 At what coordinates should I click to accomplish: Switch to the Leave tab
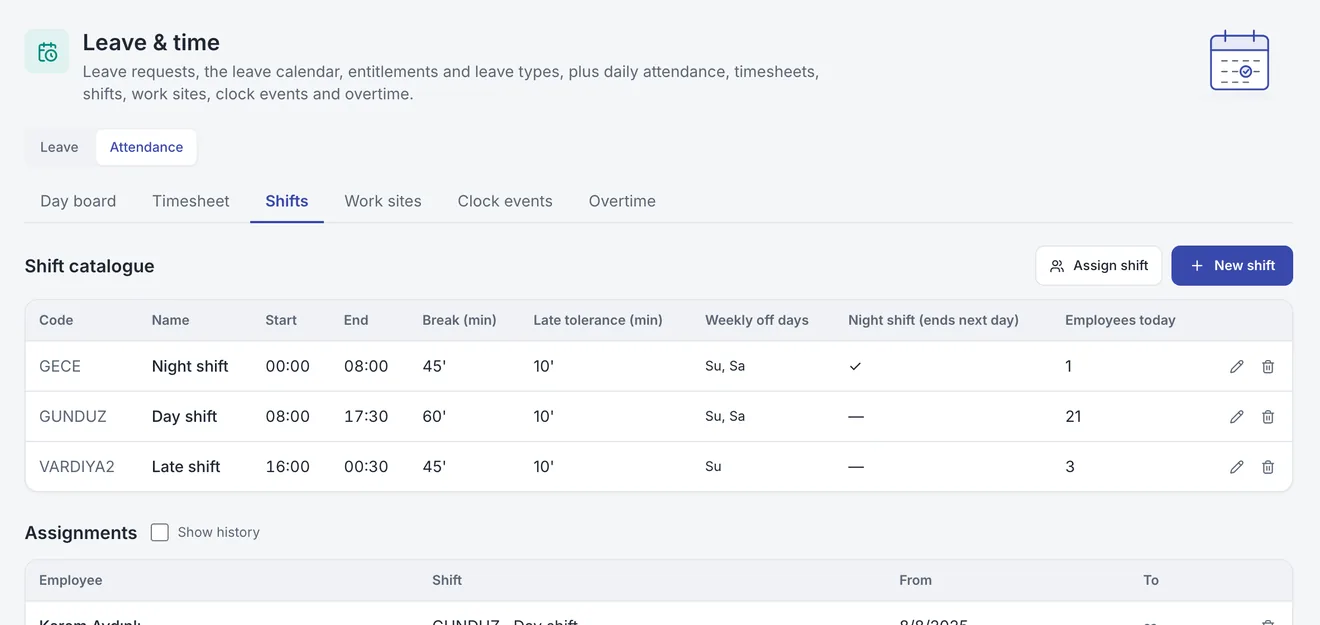[x=59, y=147]
